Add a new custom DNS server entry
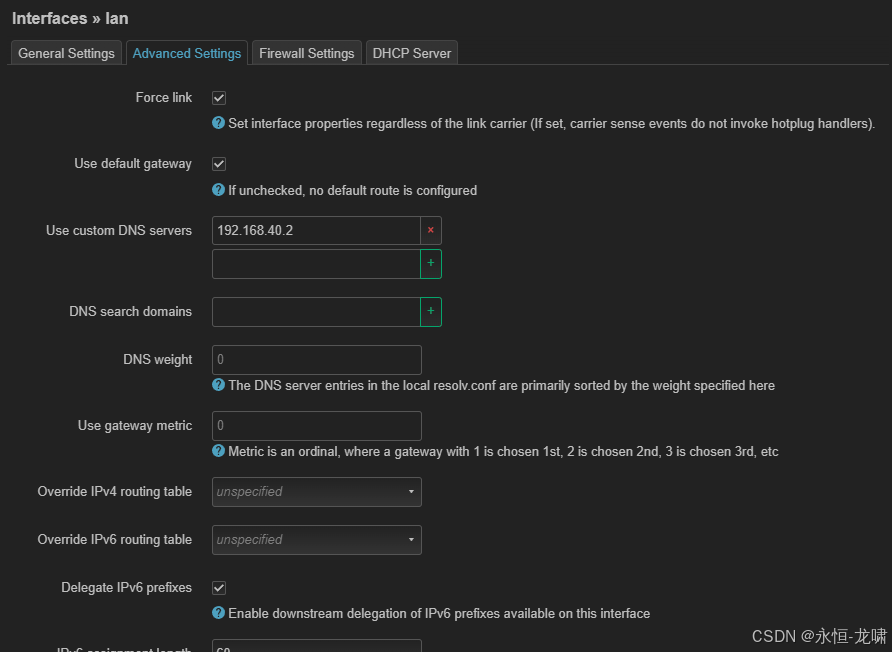Image resolution: width=892 pixels, height=652 pixels. coord(431,263)
